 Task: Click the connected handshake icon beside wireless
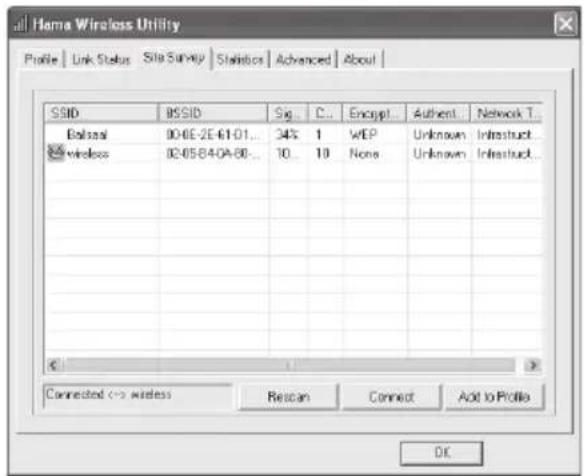click(56, 153)
